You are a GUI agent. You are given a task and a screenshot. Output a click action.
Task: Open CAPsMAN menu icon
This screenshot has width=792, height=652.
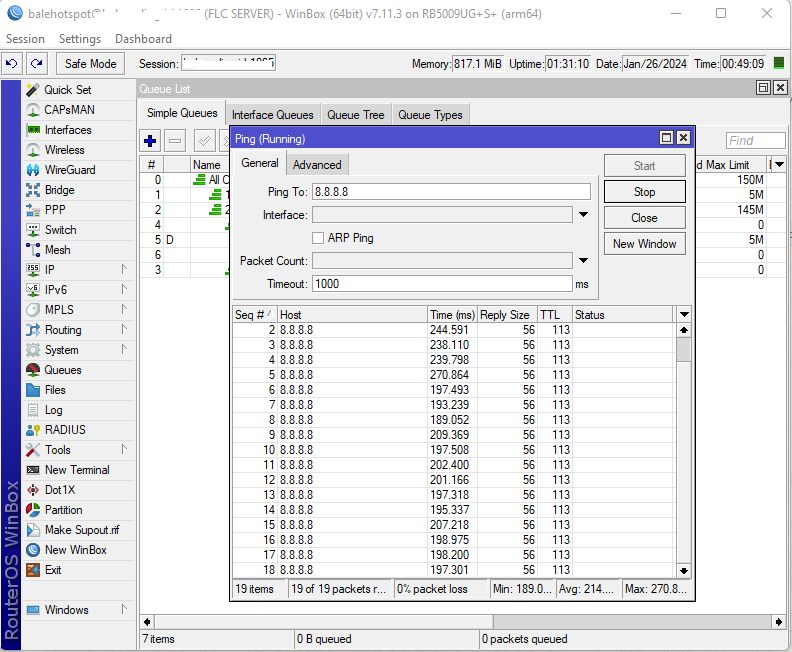click(33, 110)
